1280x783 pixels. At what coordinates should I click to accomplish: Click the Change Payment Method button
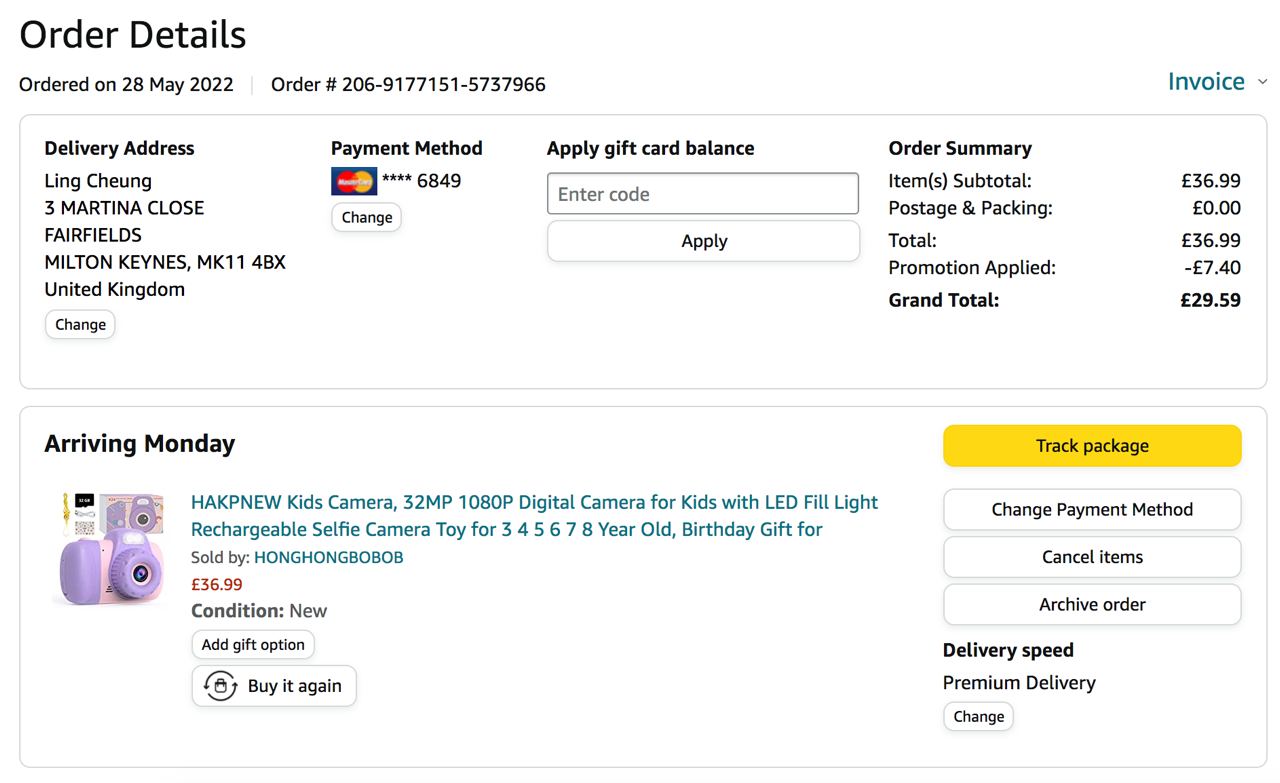point(1092,510)
